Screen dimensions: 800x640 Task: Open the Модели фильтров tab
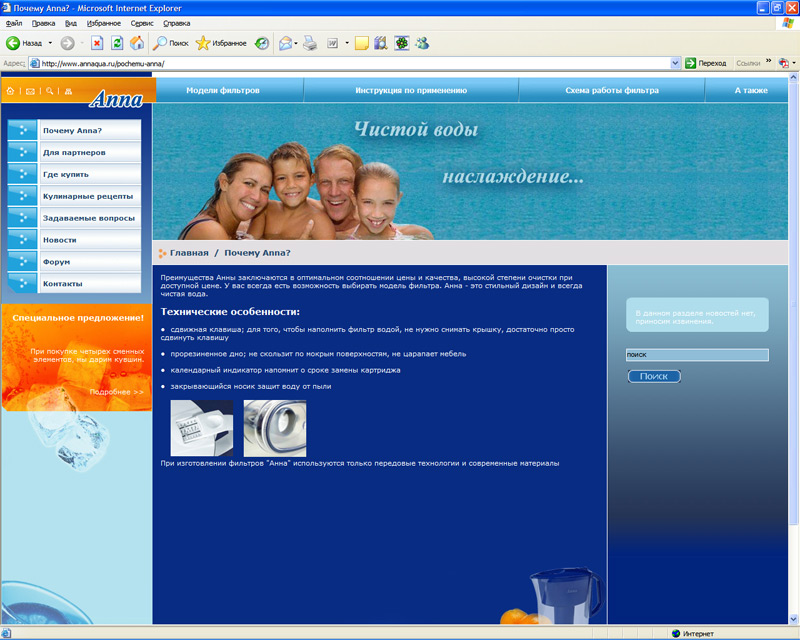point(223,90)
